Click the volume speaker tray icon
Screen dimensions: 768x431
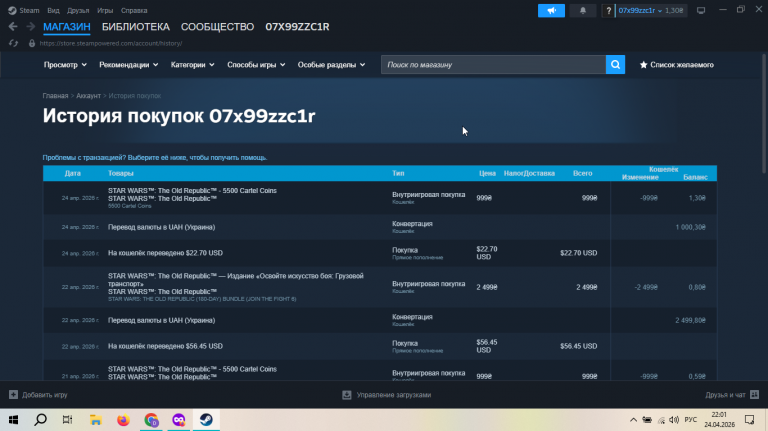pos(674,420)
